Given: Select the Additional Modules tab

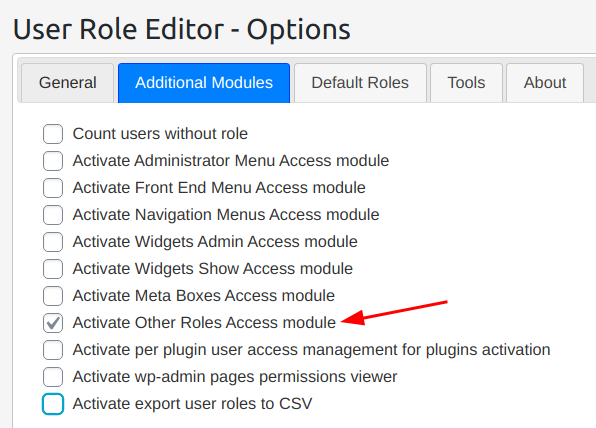Looking at the screenshot, I should 204,83.
